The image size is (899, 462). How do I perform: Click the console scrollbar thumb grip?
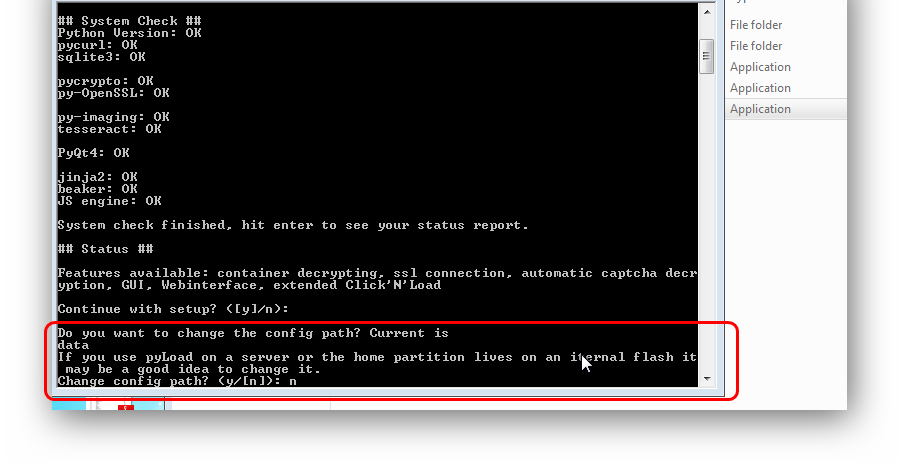(706, 56)
